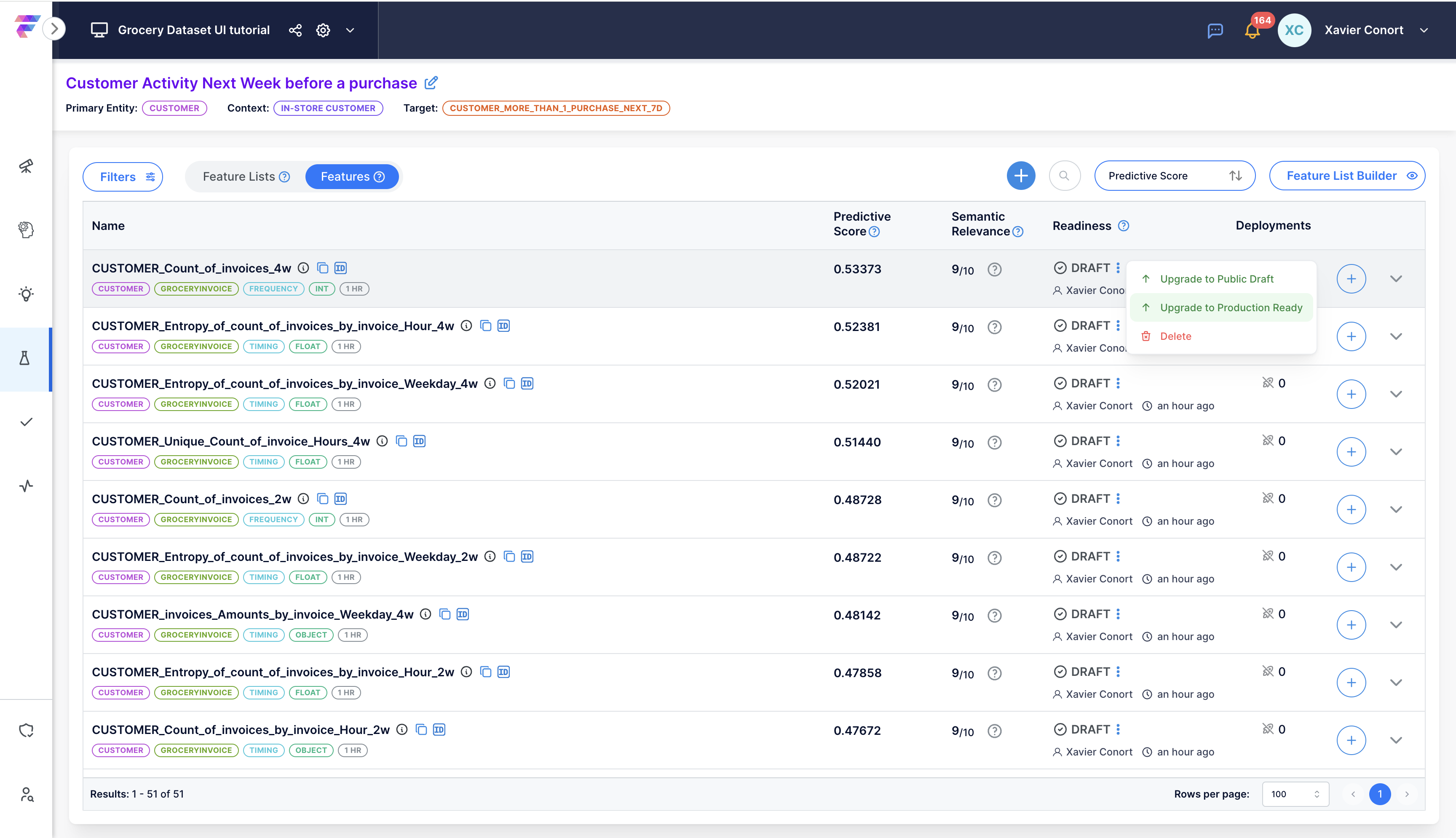Open the telescope sidebar icon
This screenshot has width=1456, height=838.
pos(26,166)
